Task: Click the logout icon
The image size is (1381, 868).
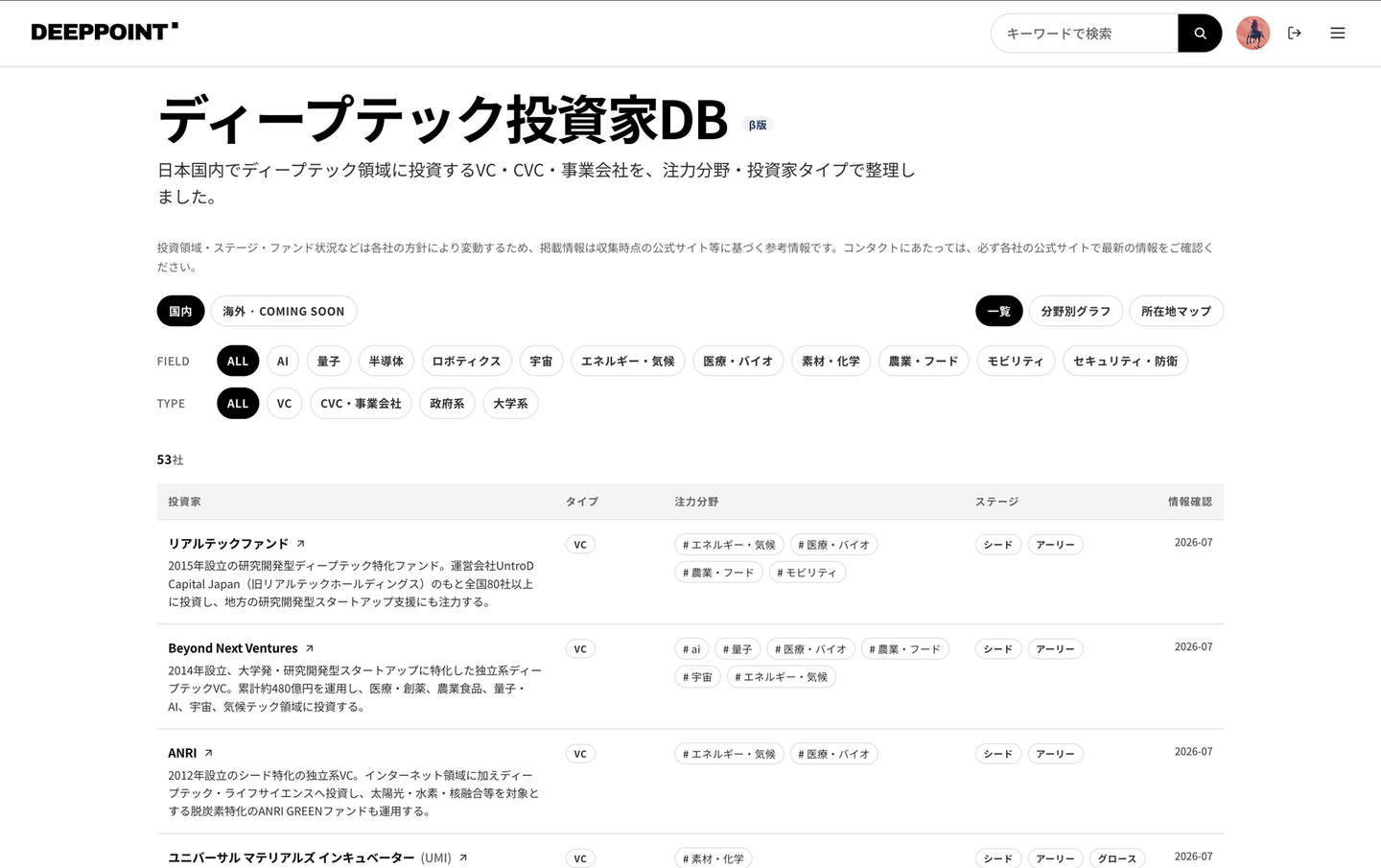Action: pyautogui.click(x=1295, y=34)
